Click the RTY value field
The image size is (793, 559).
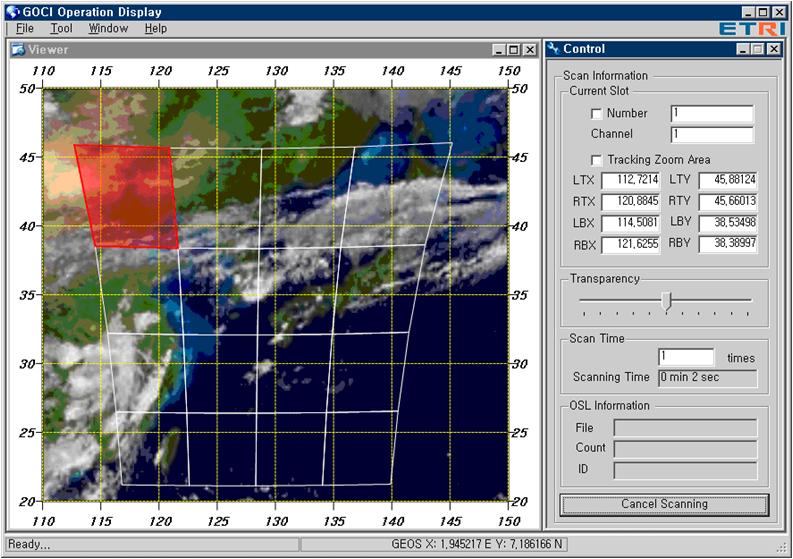[728, 202]
